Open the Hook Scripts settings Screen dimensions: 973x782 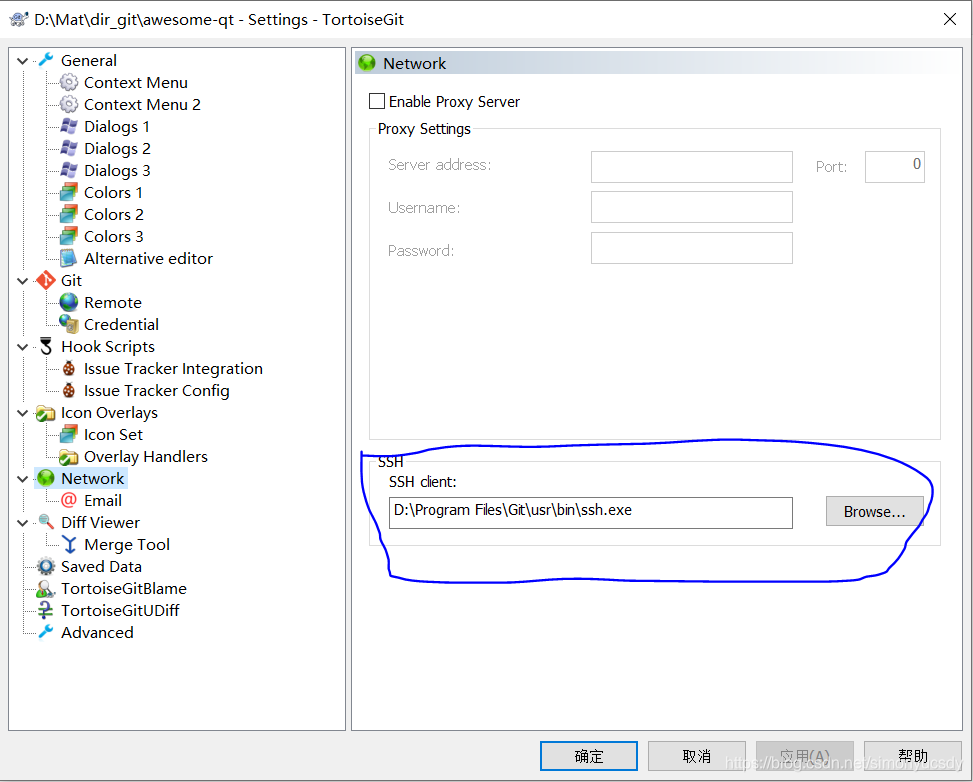coord(107,346)
